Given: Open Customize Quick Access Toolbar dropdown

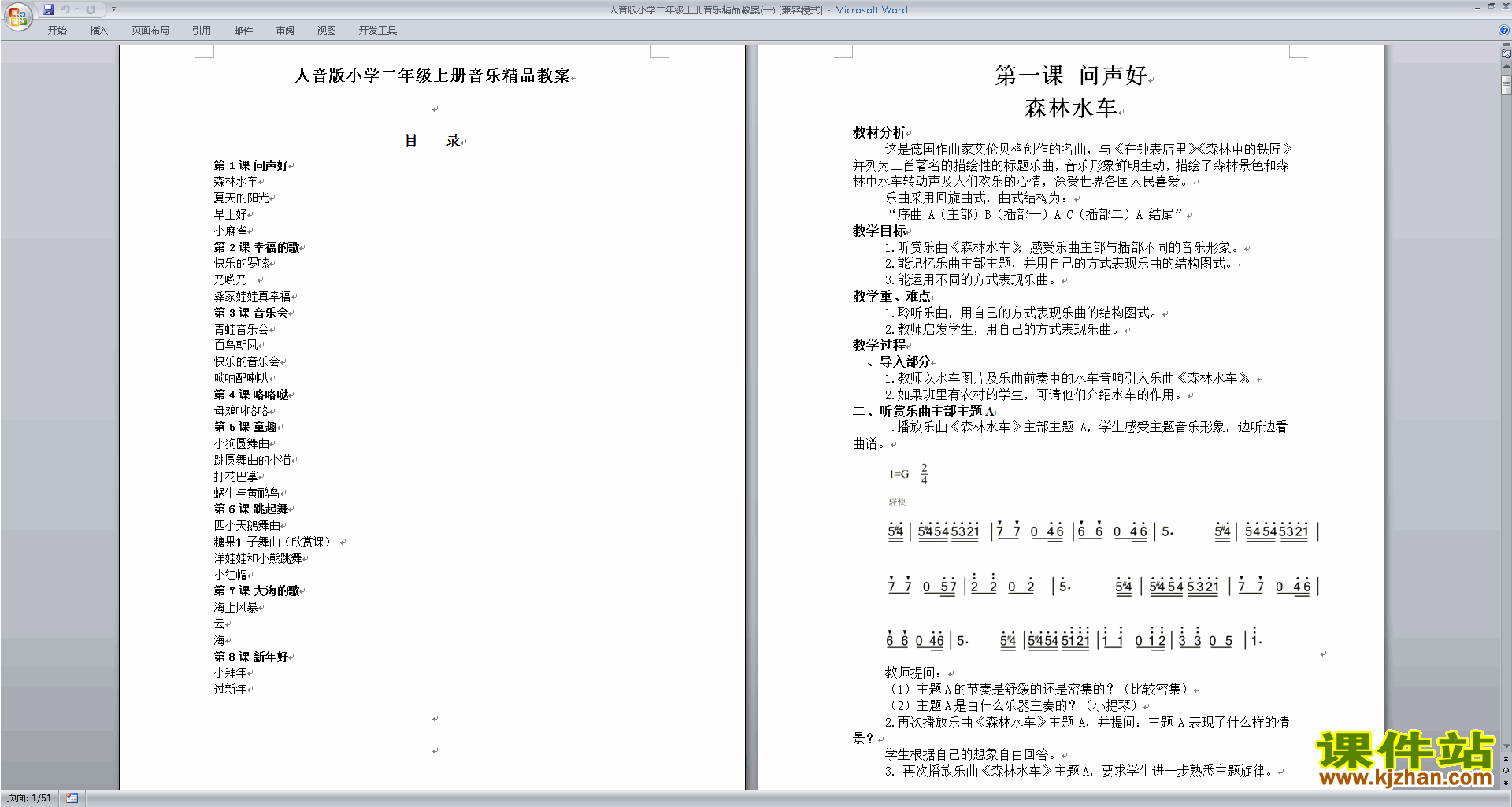Looking at the screenshot, I should pos(113,9).
